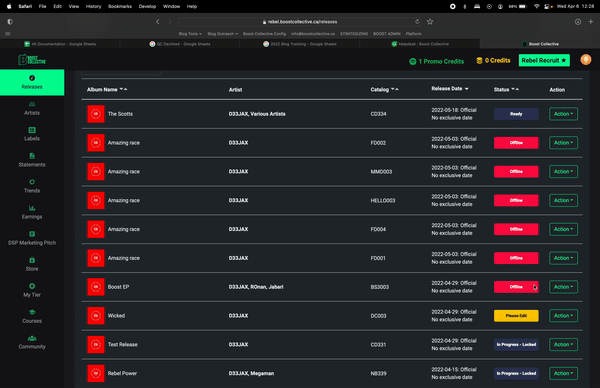The width and height of the screenshot is (600, 388).
Task: Switch to QC Declined Google Sheets tab
Action: pyautogui.click(x=180, y=44)
